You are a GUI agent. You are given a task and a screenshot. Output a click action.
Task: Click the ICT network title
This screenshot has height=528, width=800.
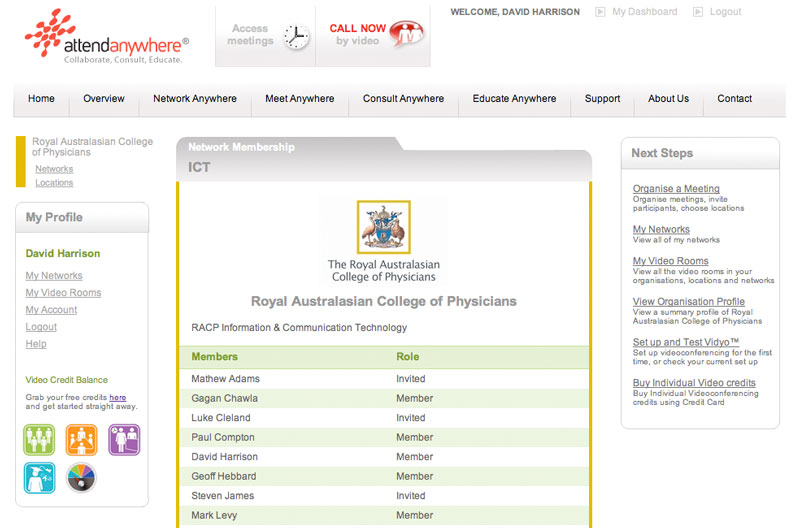tap(199, 167)
